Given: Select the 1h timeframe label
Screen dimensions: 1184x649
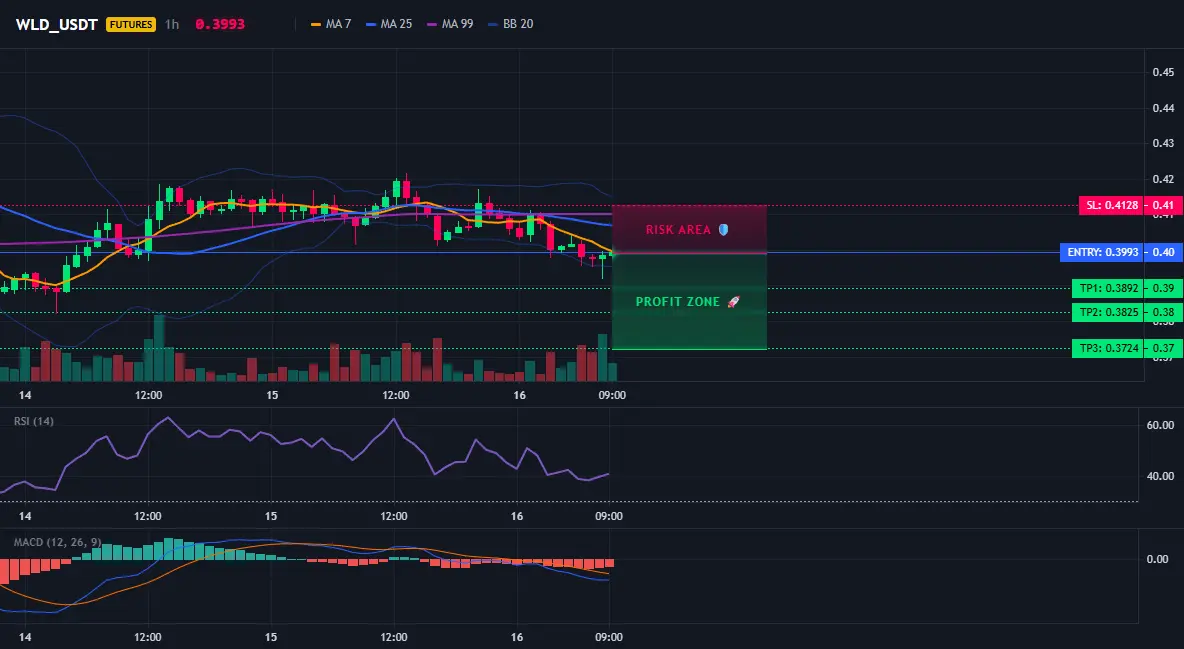Looking at the screenshot, I should pos(172,24).
